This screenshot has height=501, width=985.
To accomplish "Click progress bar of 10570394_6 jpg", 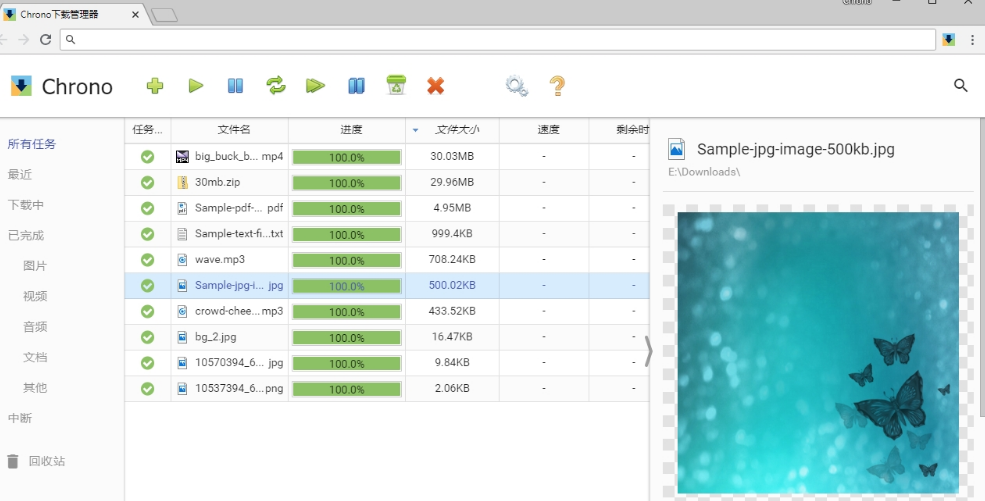I will pos(347,363).
